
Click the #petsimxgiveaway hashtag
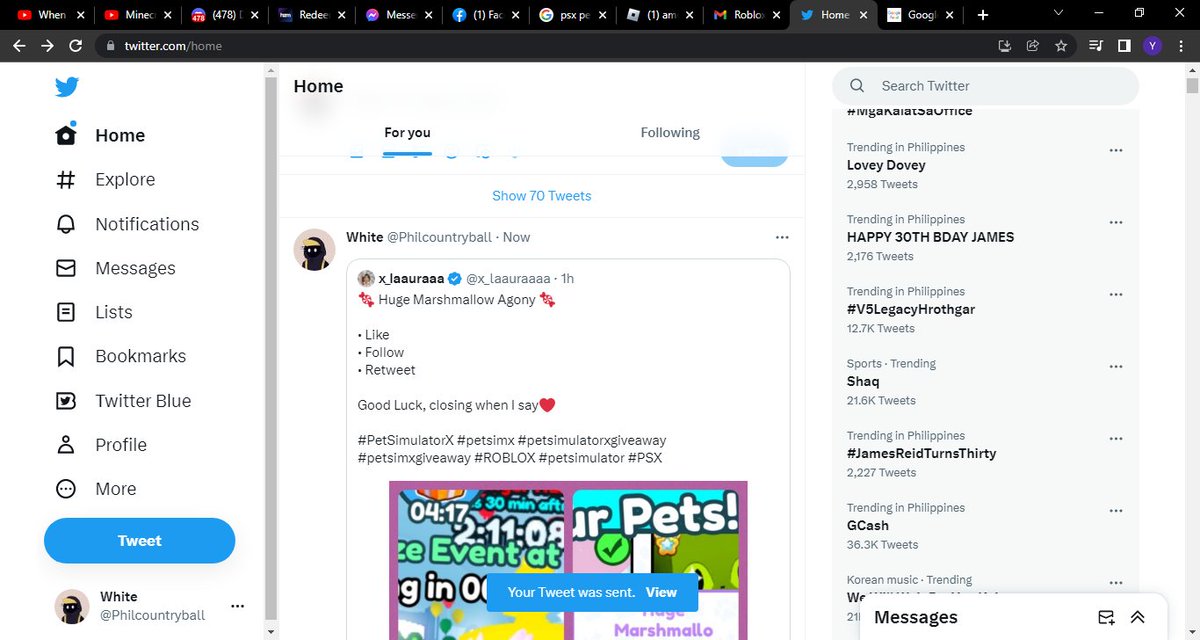coord(414,458)
